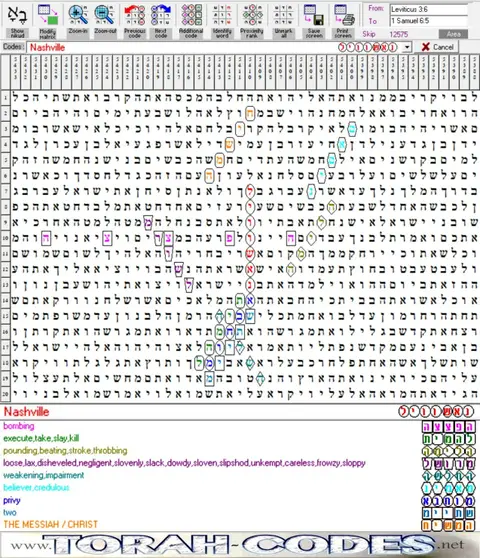Select 'THE MESSIAH / CHRIST' term
Screen dimensions: 480x558
coord(51,525)
